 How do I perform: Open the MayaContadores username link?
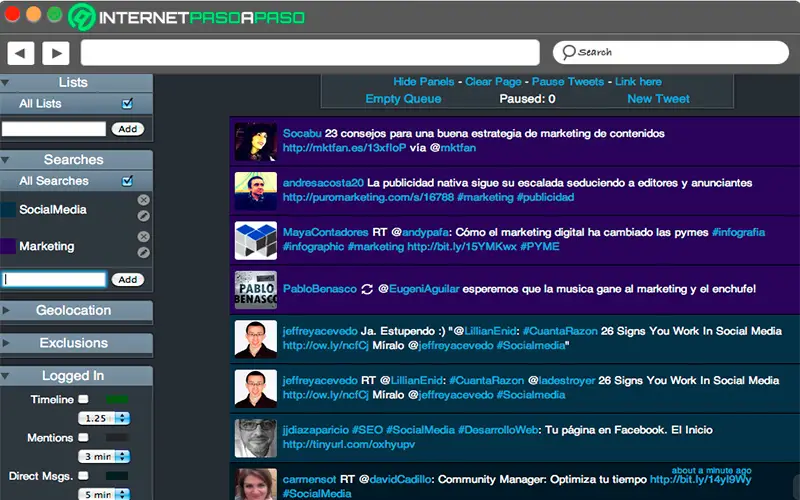(x=325, y=233)
